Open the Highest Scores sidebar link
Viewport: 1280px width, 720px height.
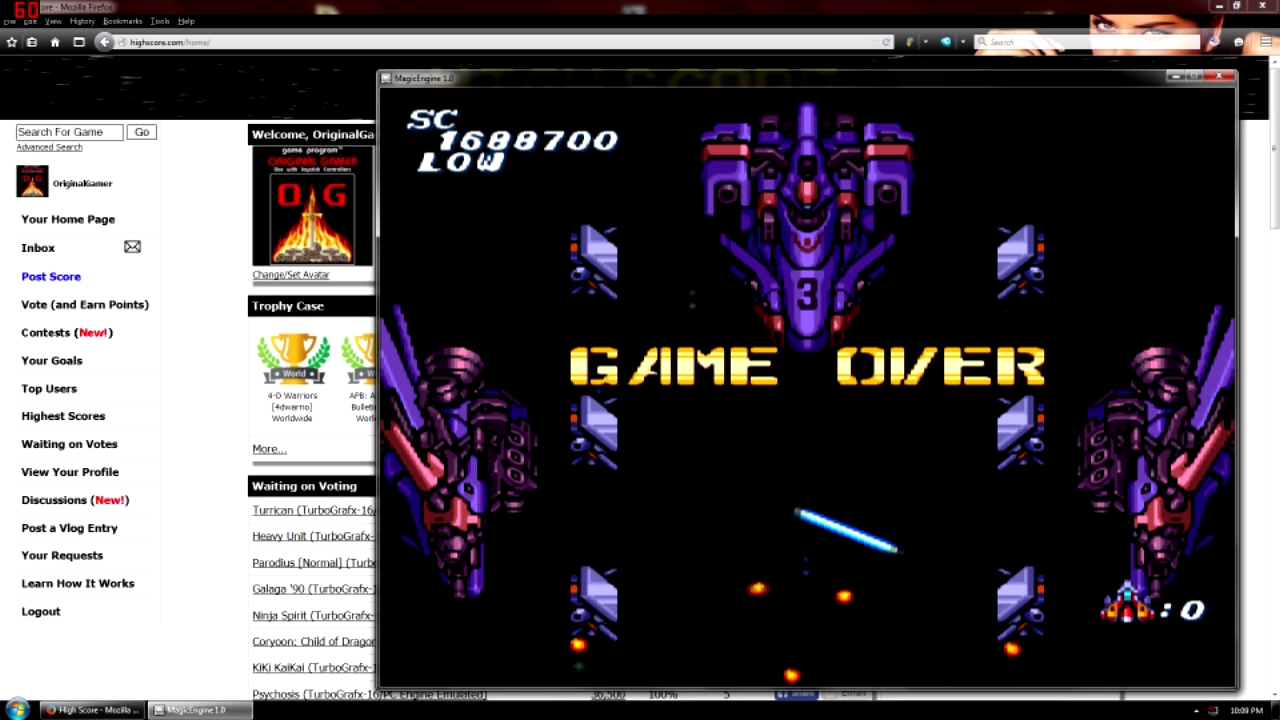[x=63, y=416]
